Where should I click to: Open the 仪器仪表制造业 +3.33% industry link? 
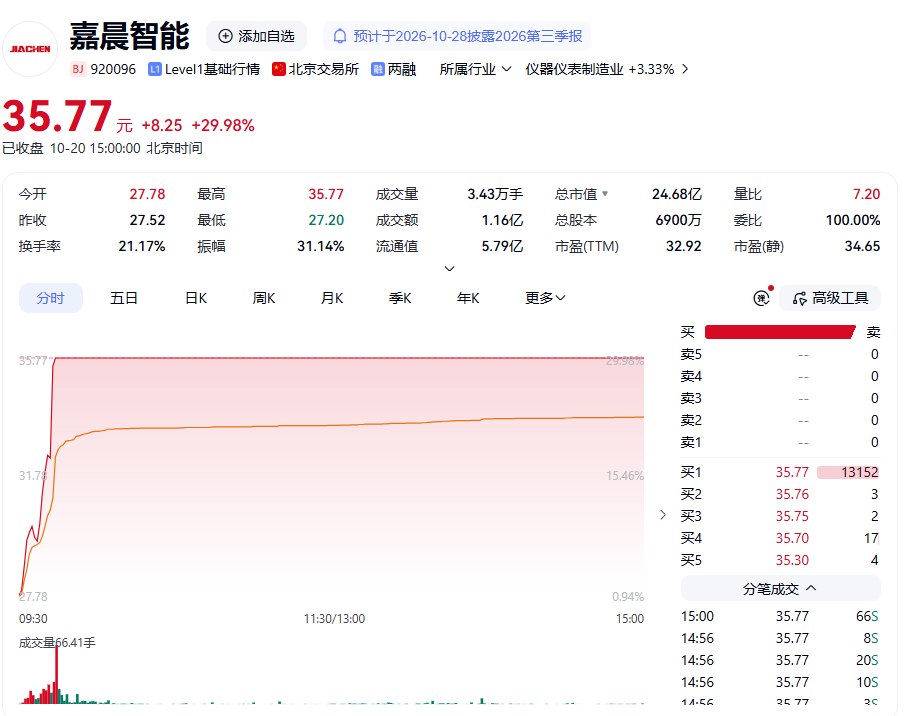[600, 69]
